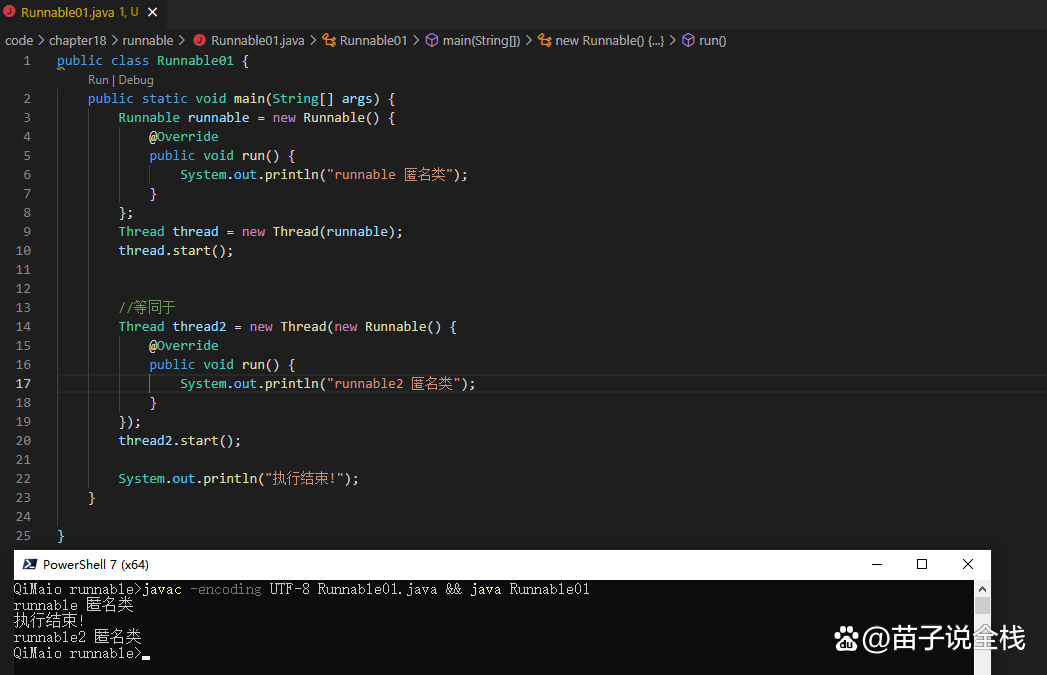Maximize the PowerShell 7 window
Viewport: 1047px width, 675px height.
coord(922,564)
